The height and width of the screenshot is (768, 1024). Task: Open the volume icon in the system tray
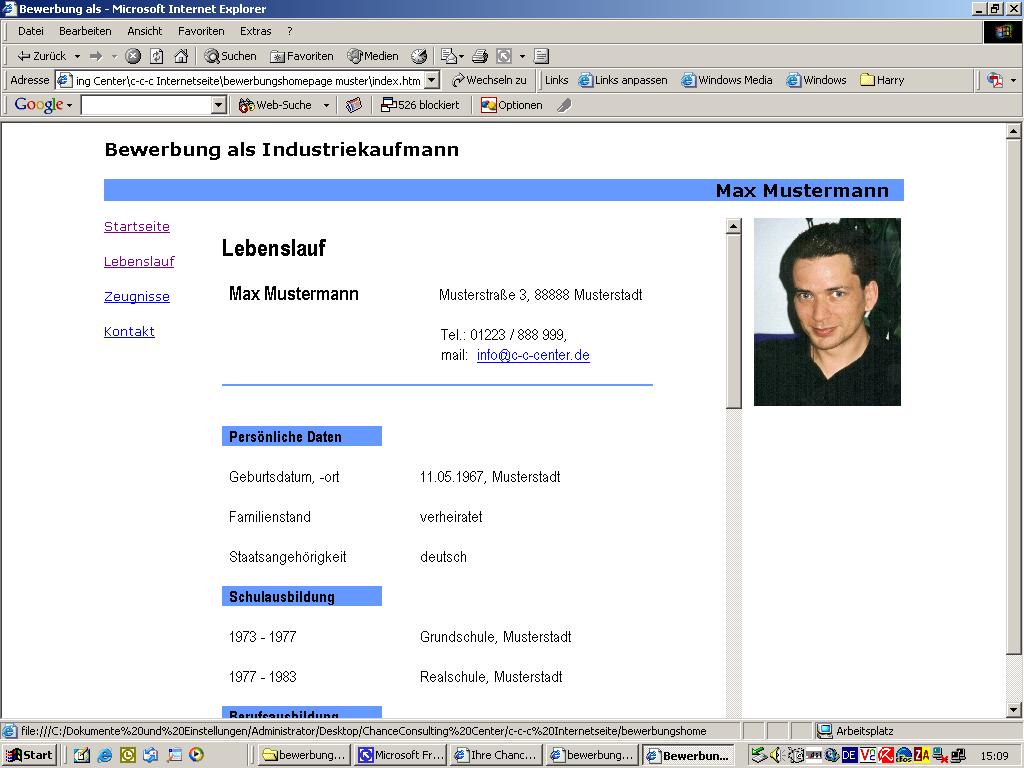pos(776,755)
